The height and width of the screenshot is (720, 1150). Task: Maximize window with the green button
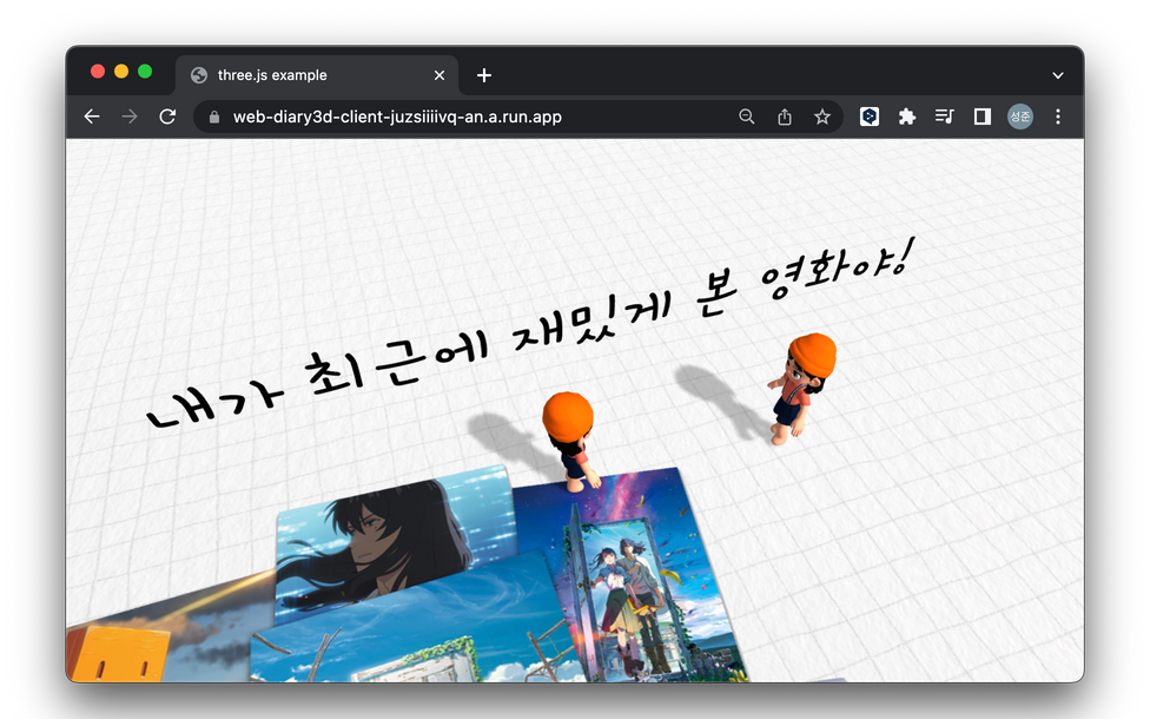click(144, 71)
